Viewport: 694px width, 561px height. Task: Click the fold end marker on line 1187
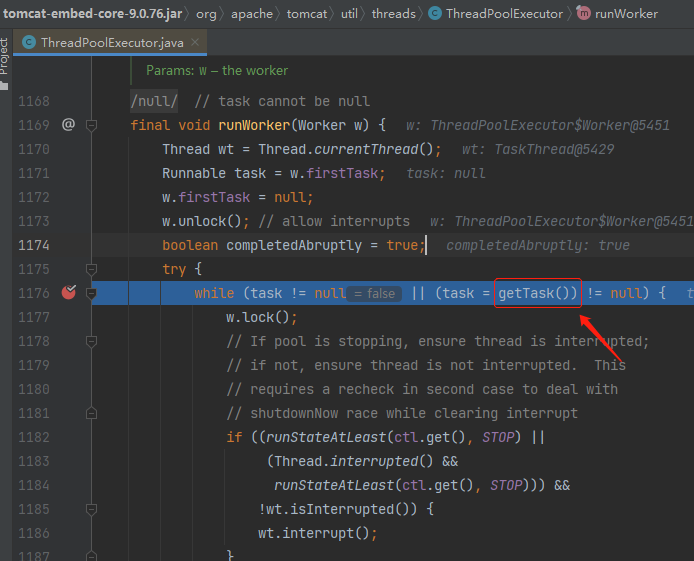[91, 556]
